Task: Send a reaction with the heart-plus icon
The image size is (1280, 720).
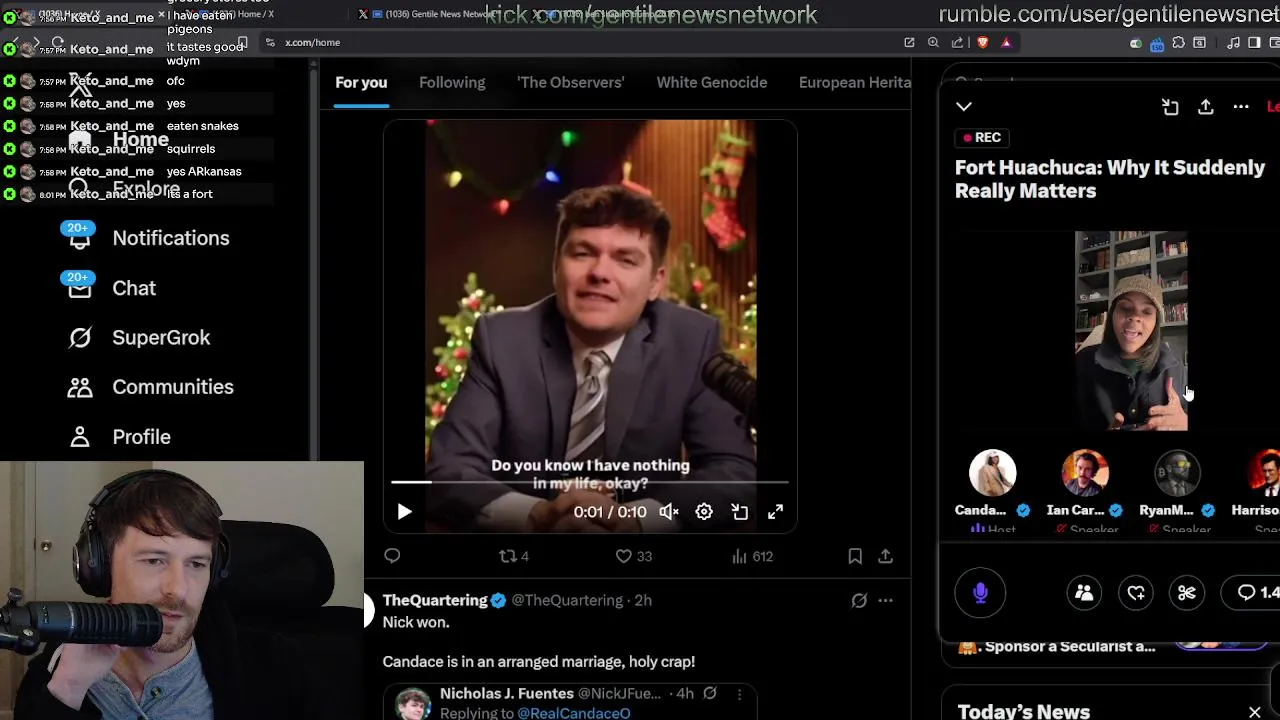Action: coord(1136,593)
